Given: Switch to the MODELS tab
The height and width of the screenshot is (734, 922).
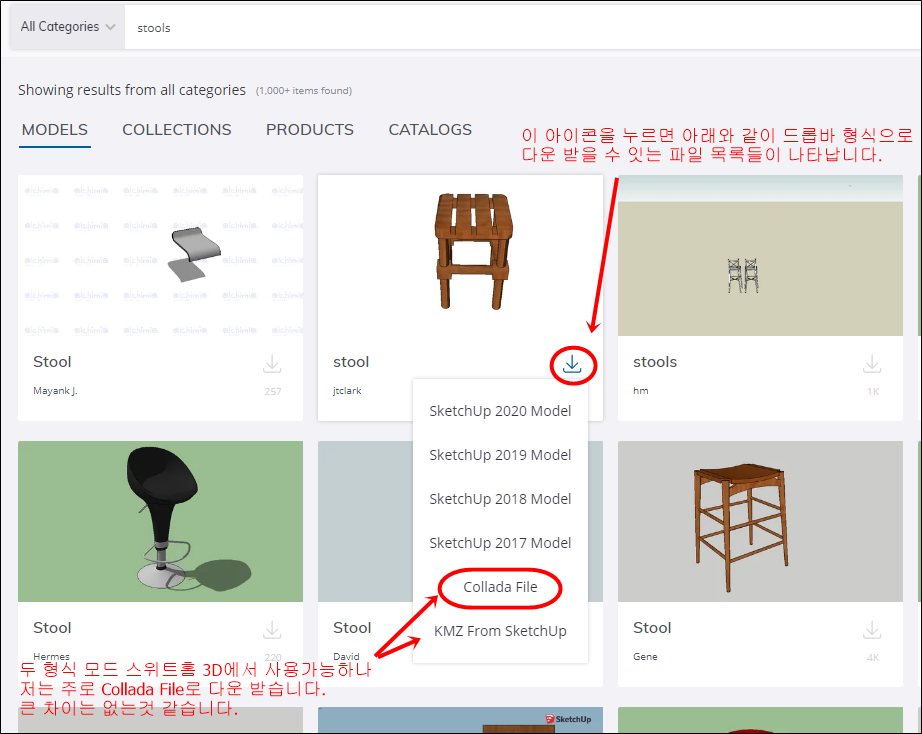Looking at the screenshot, I should [x=55, y=129].
